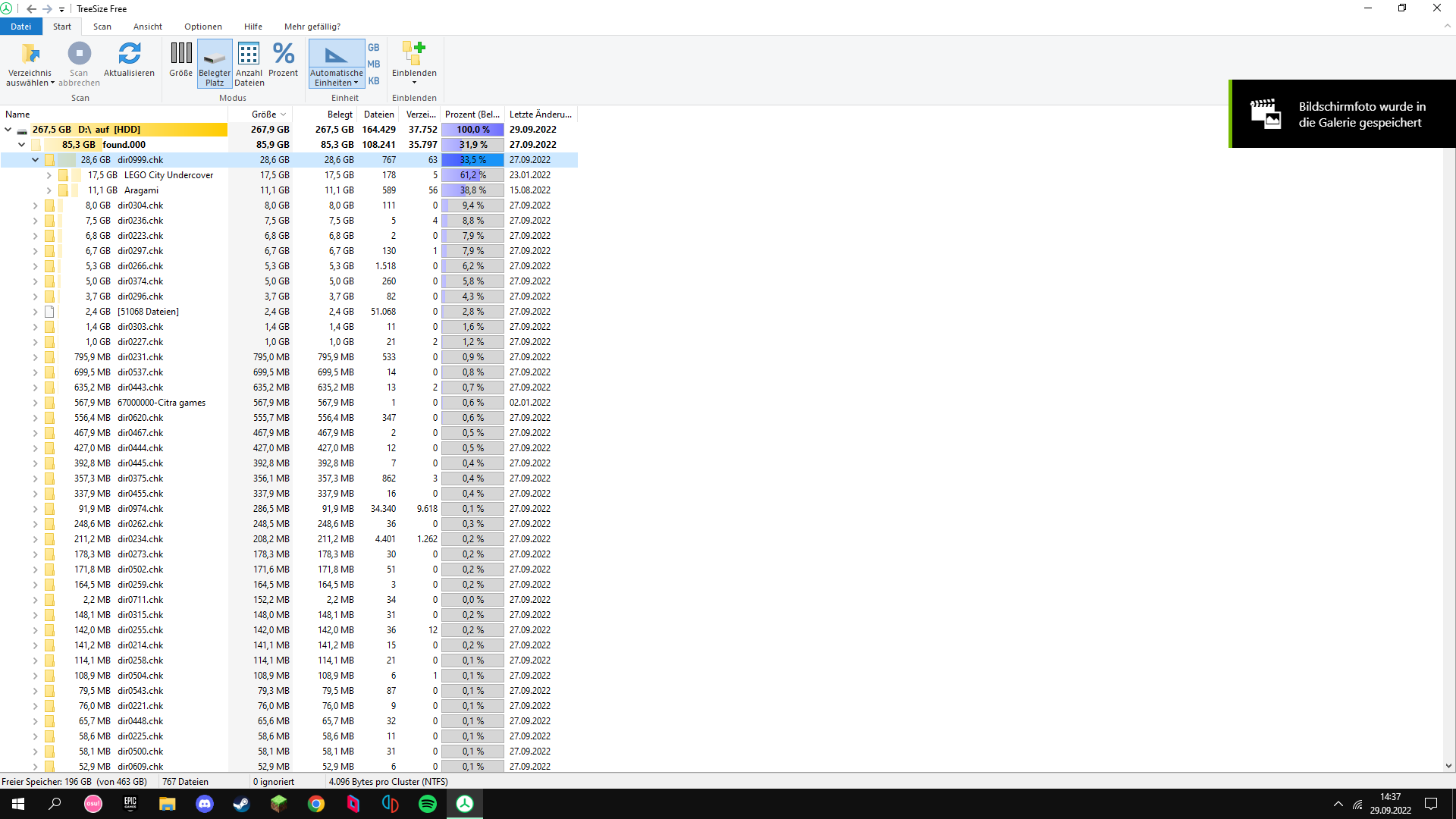The image size is (1456, 819).
Task: Toggle units to MB
Action: (x=373, y=64)
